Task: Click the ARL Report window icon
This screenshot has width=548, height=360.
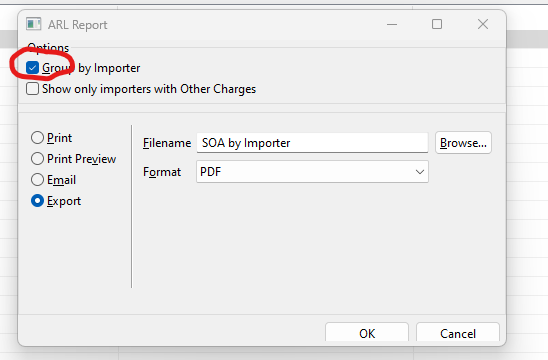Action: (x=34, y=24)
